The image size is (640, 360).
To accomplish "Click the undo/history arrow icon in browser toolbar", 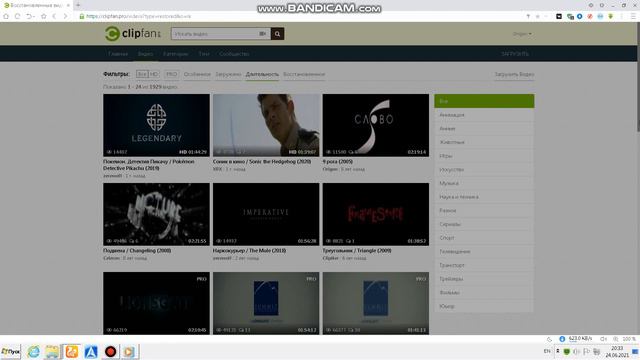I will click(x=30, y=16).
